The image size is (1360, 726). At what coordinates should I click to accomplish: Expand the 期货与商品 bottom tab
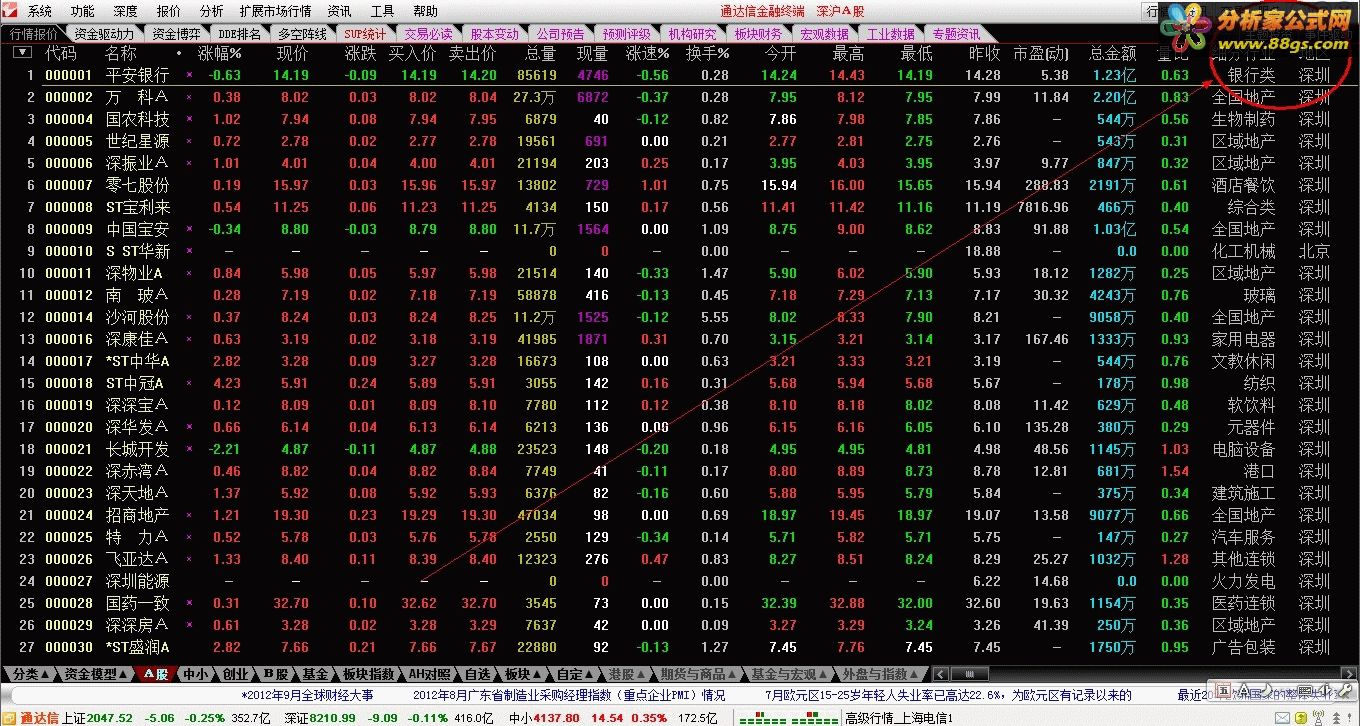coord(700,674)
